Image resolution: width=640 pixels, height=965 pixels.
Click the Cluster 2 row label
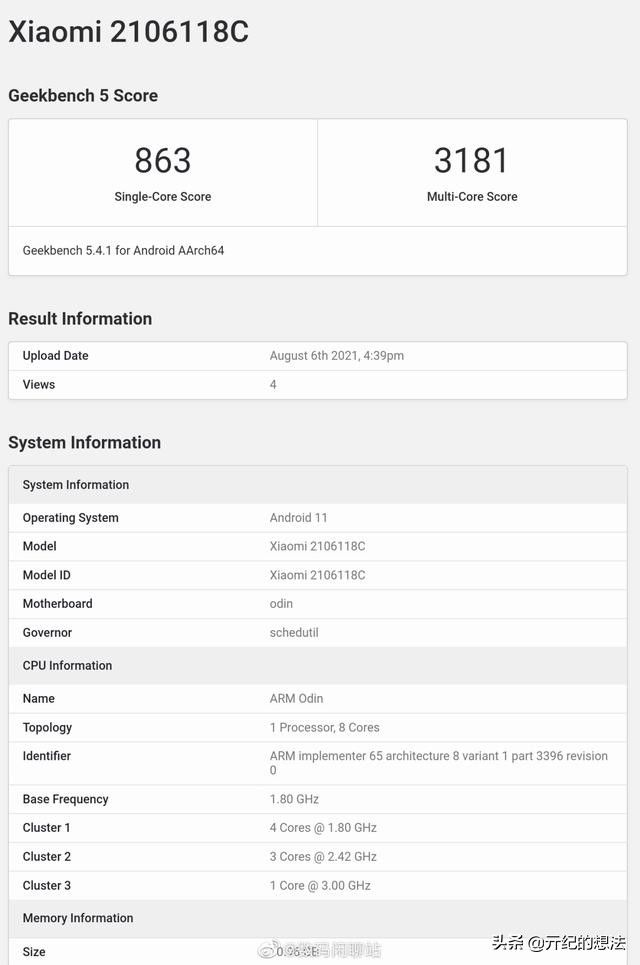(47, 857)
